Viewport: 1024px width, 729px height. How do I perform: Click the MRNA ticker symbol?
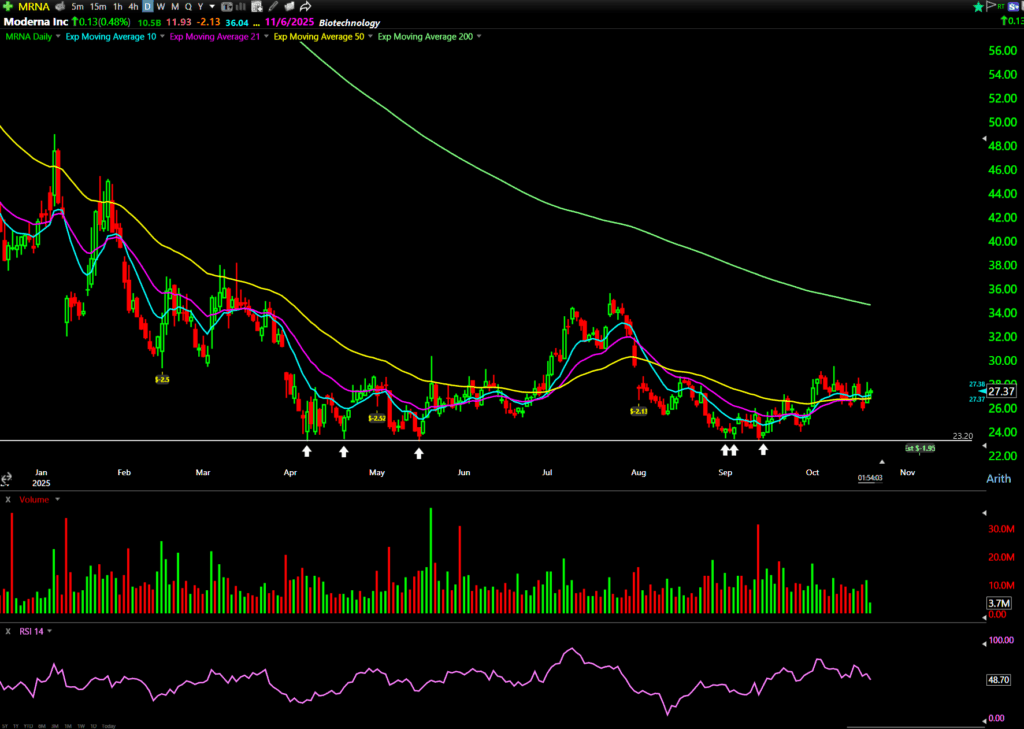pyautogui.click(x=33, y=6)
